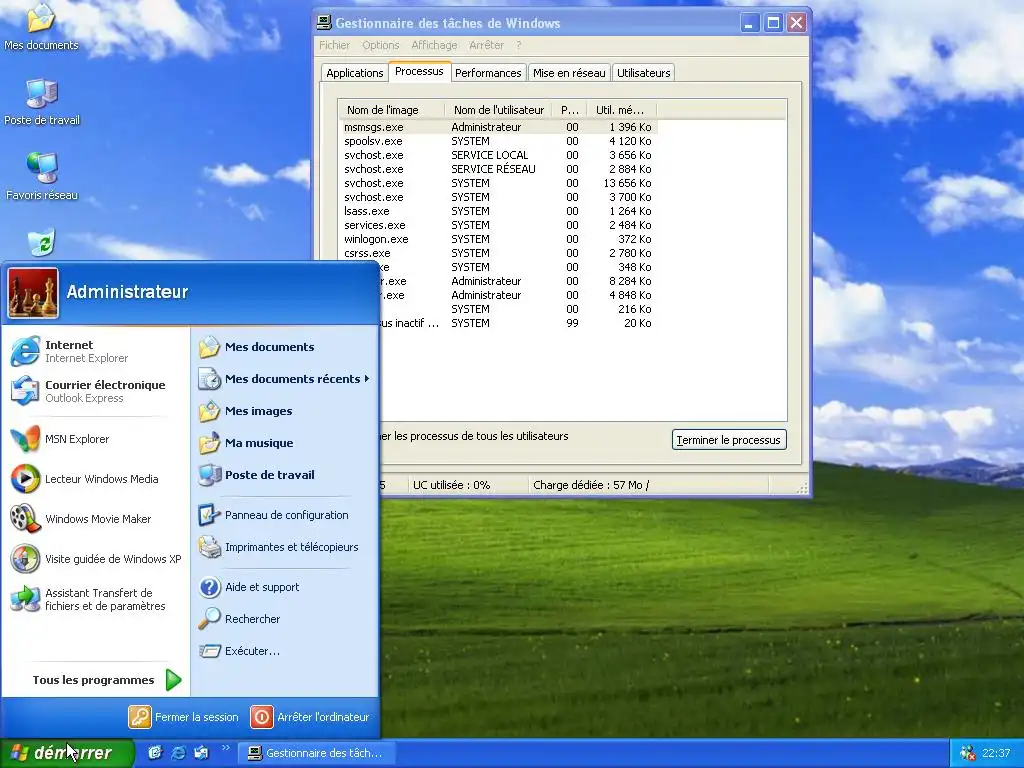The image size is (1024, 768).
Task: Select svchost.exe row using 13 656 Ko
Action: (x=500, y=183)
